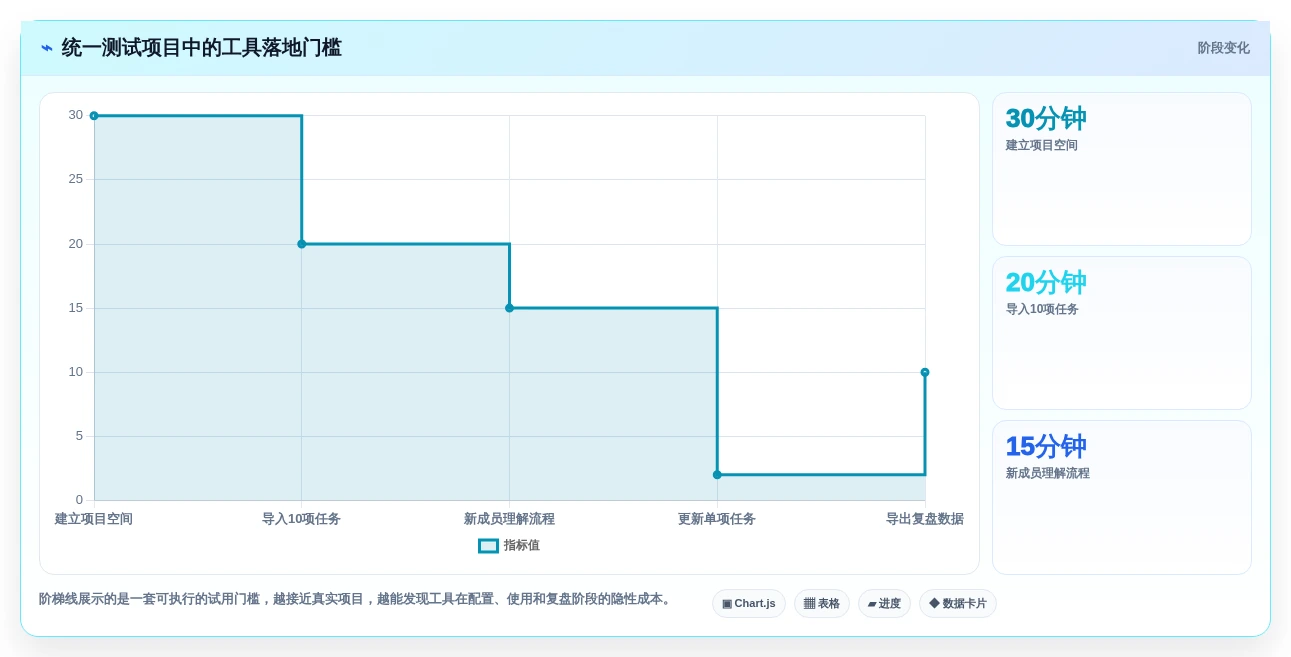Screen dimensions: 1291x657
Task: Click the 新成员理解流程 axis label
Action: pos(509,519)
